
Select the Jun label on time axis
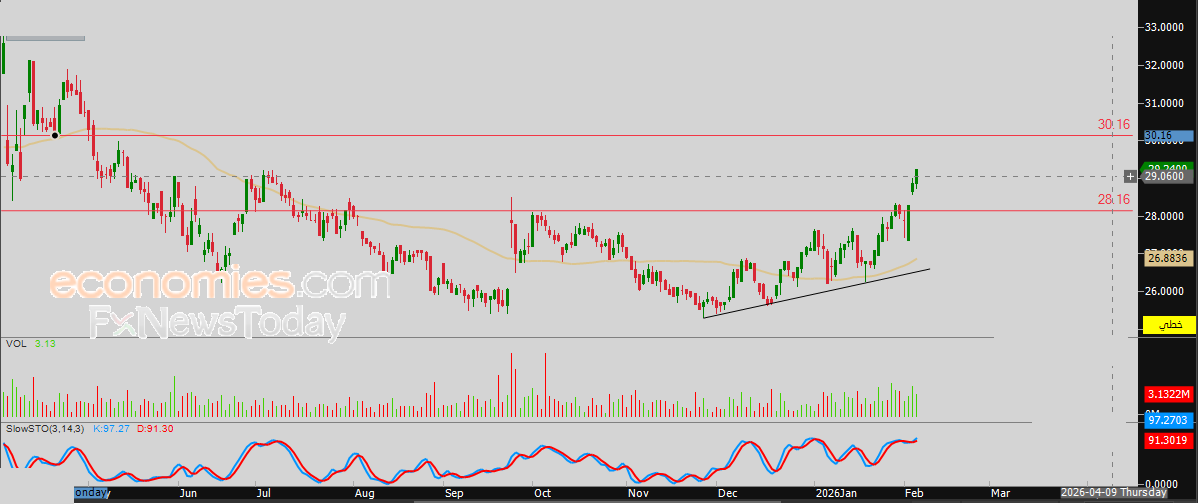pyautogui.click(x=188, y=493)
